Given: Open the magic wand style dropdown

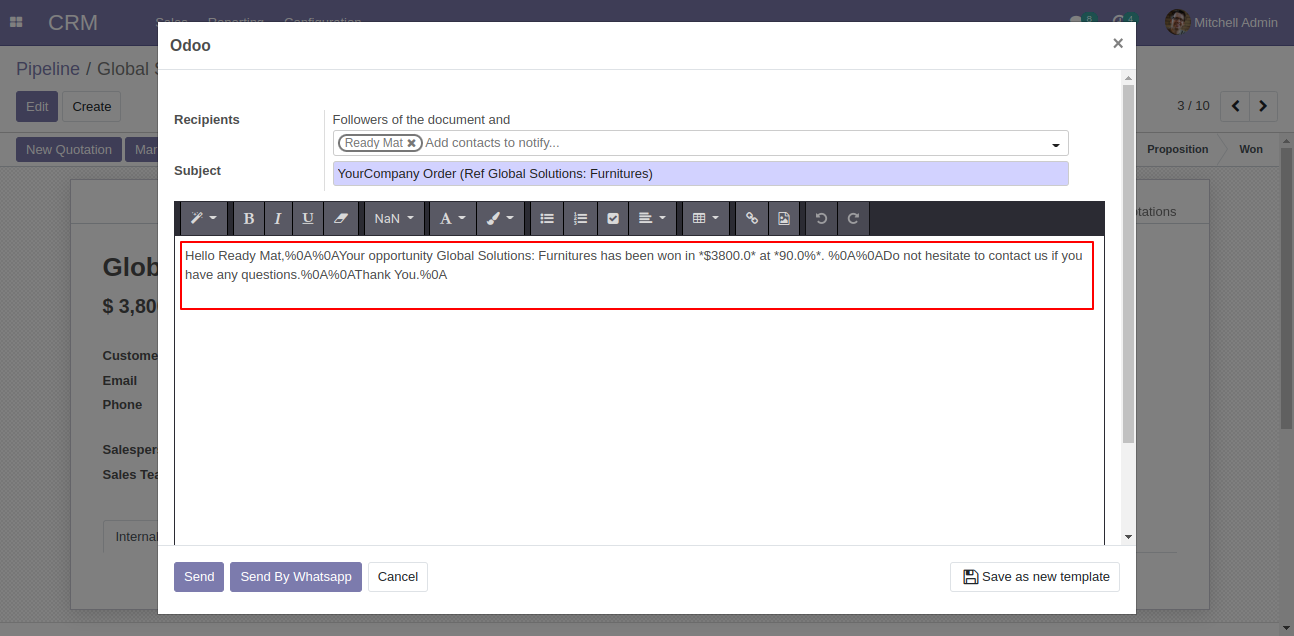Looking at the screenshot, I should coord(204,218).
